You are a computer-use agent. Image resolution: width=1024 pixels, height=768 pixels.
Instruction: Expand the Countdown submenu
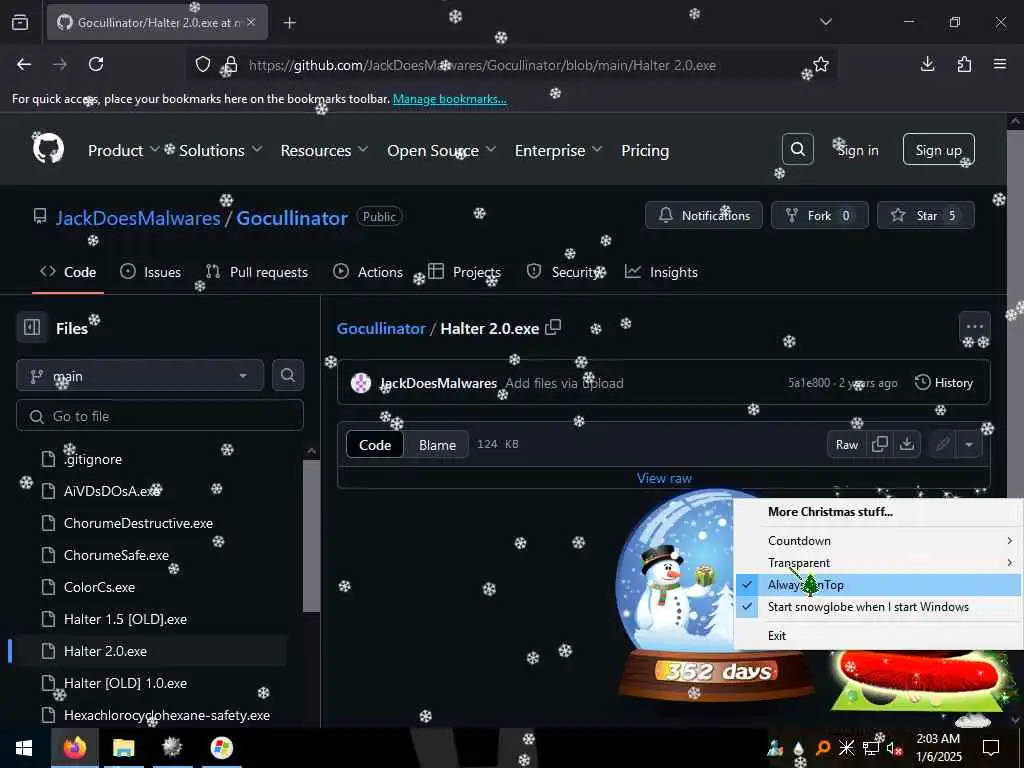tap(878, 541)
